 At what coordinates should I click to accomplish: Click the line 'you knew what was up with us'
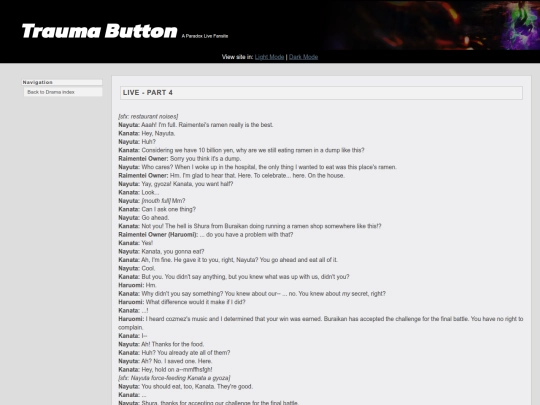234,277
